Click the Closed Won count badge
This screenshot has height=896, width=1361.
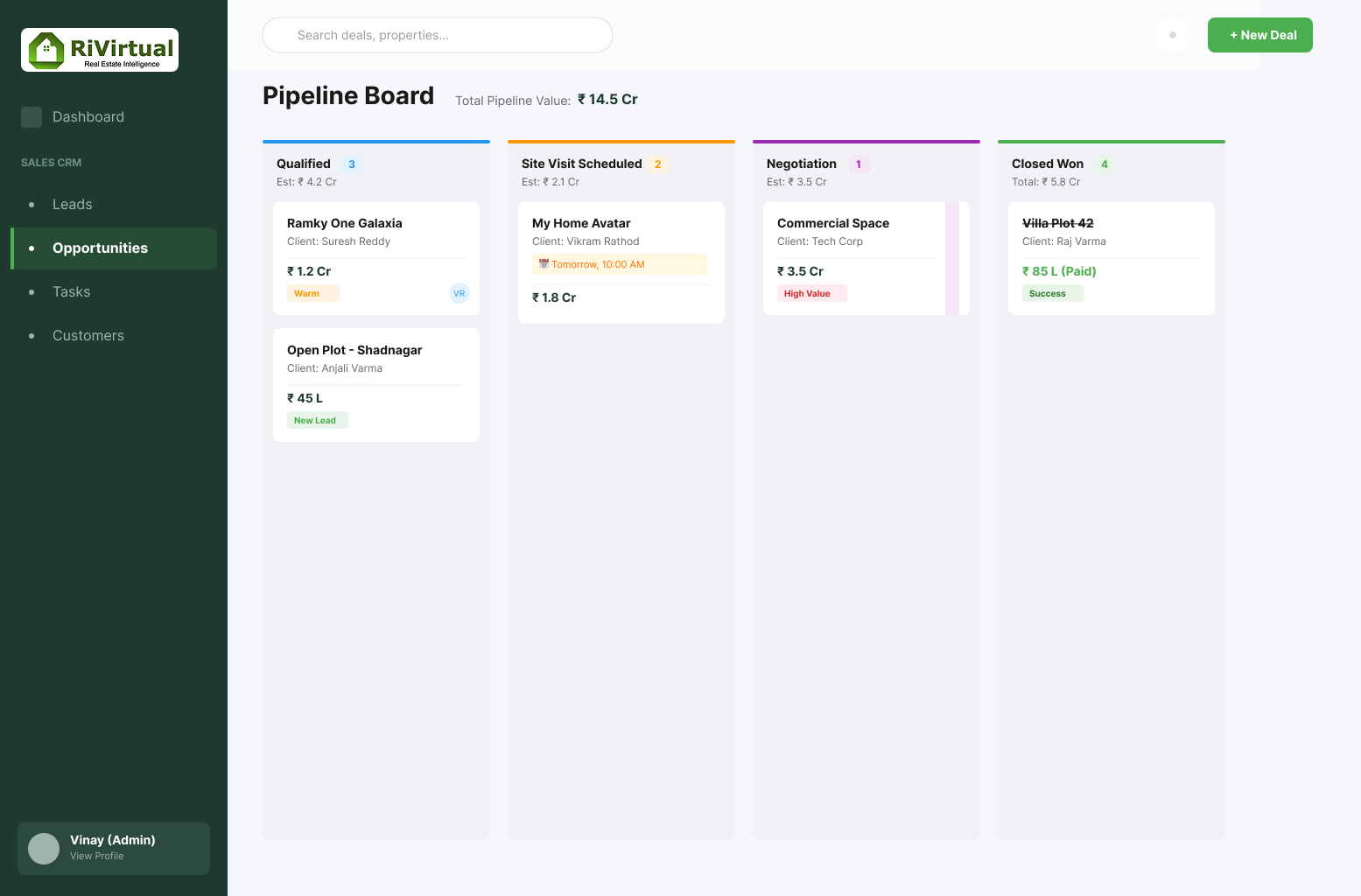(1105, 164)
